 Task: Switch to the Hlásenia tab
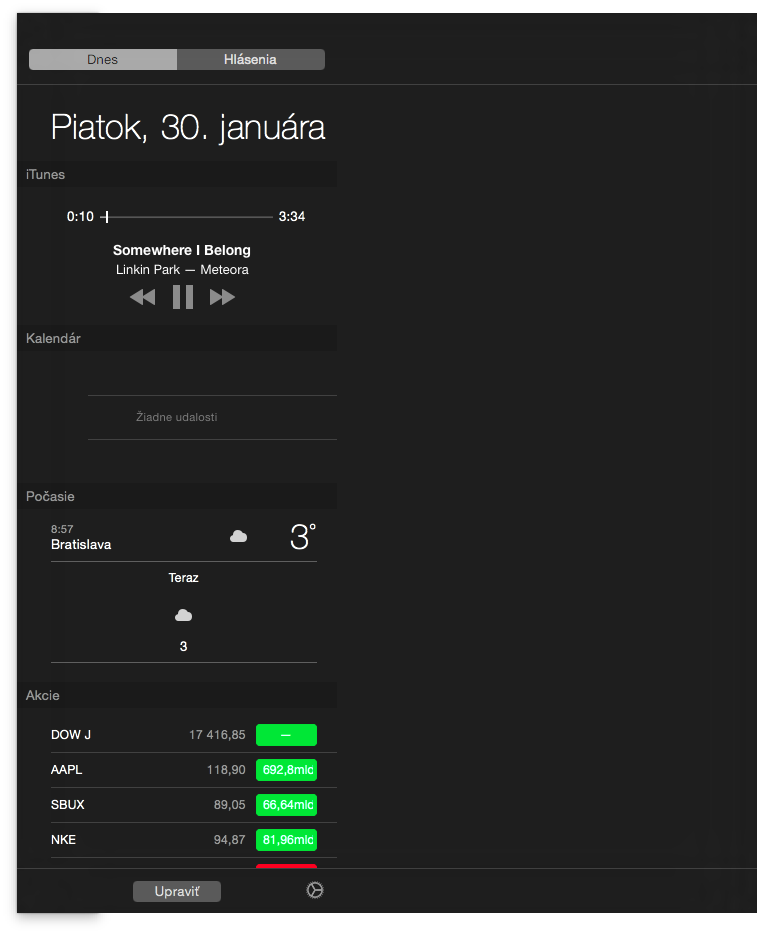[x=250, y=60]
